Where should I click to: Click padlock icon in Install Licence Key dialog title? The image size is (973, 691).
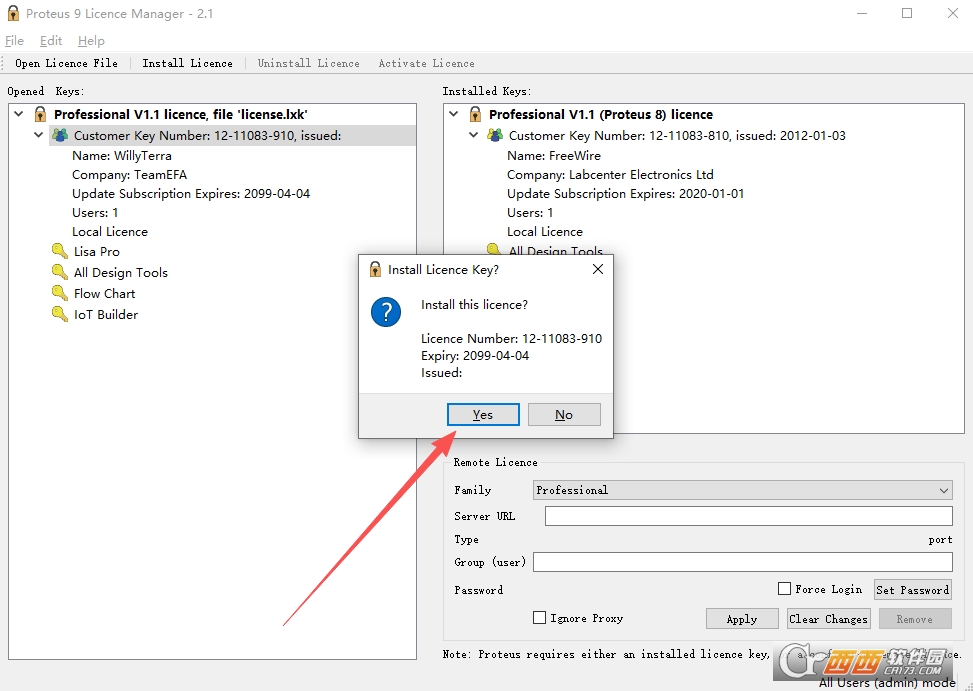375,269
